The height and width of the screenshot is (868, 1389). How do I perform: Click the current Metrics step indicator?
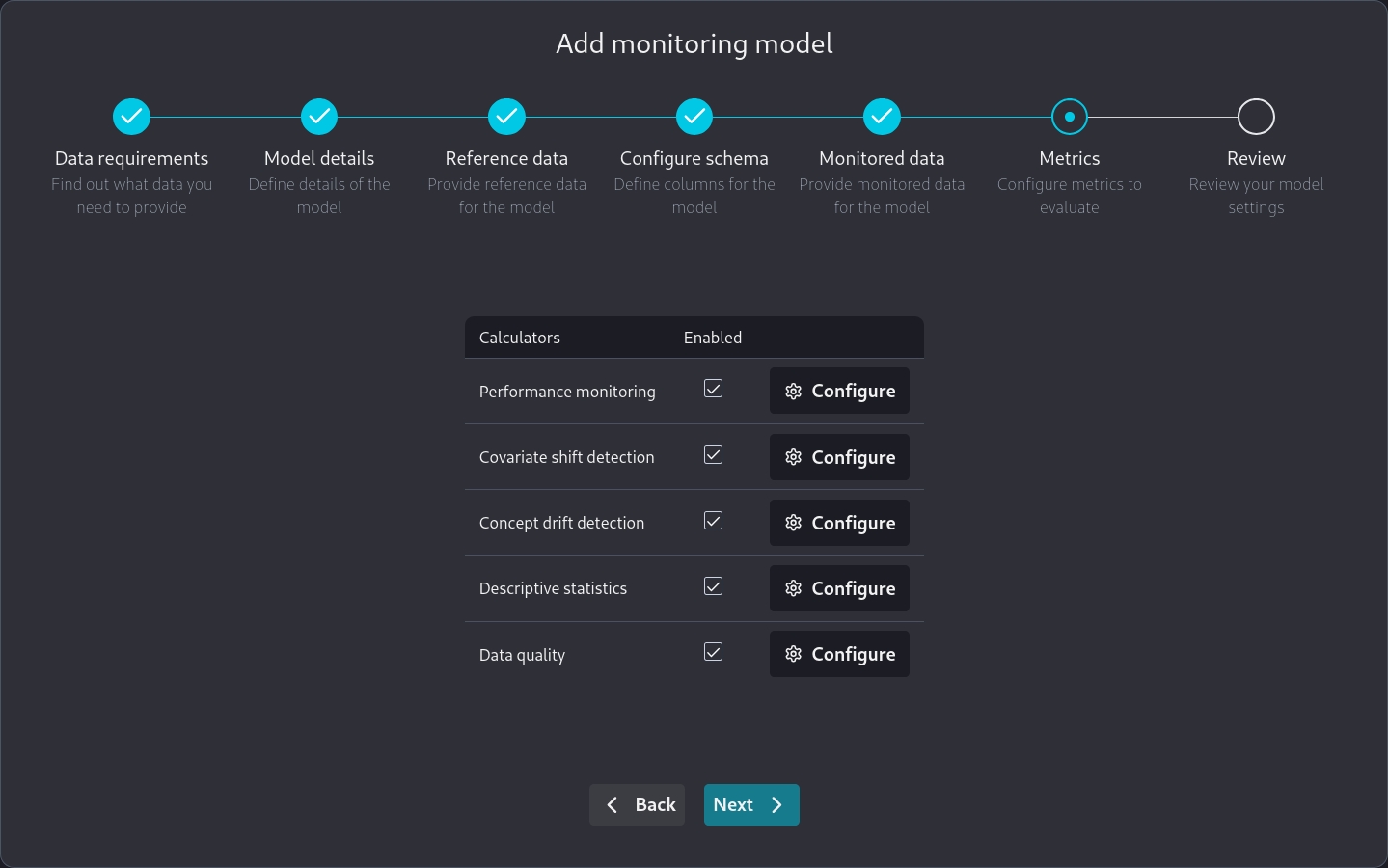[x=1069, y=117]
